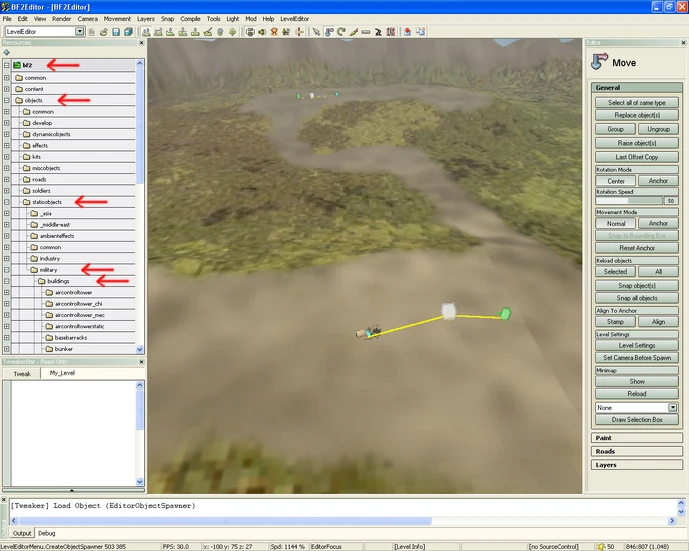The height and width of the screenshot is (551, 689).
Task: Click the Save icon in the toolbar
Action: pos(117,31)
